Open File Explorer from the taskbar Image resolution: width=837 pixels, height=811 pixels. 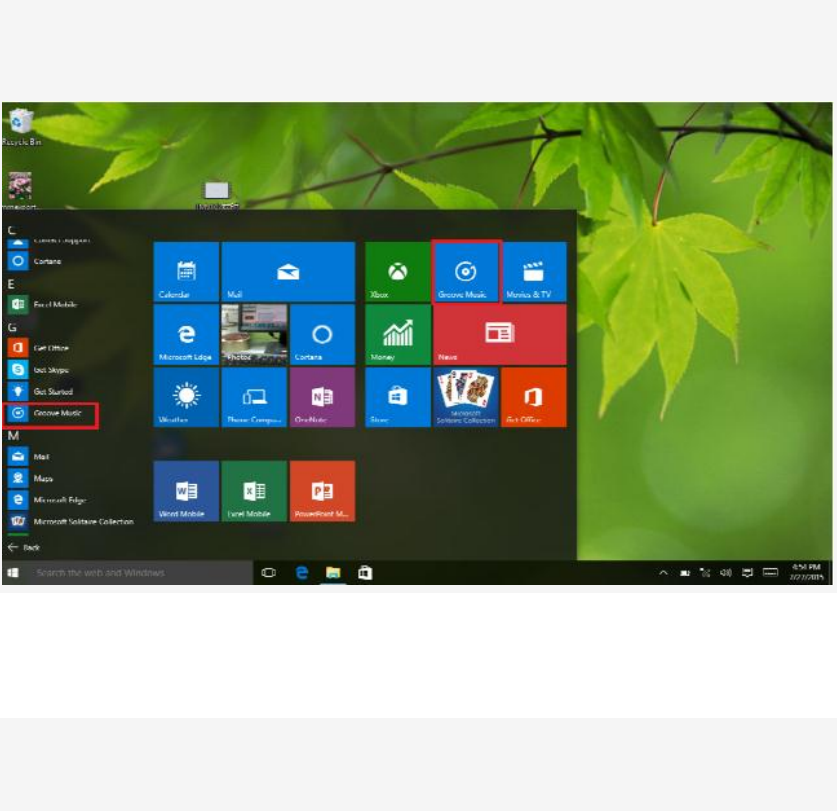[x=333, y=573]
